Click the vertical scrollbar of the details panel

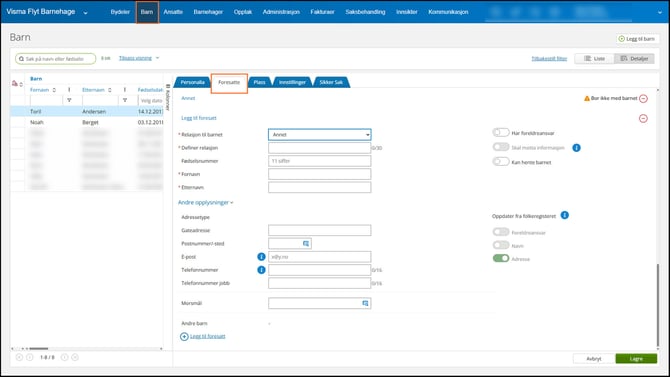[x=658, y=306]
